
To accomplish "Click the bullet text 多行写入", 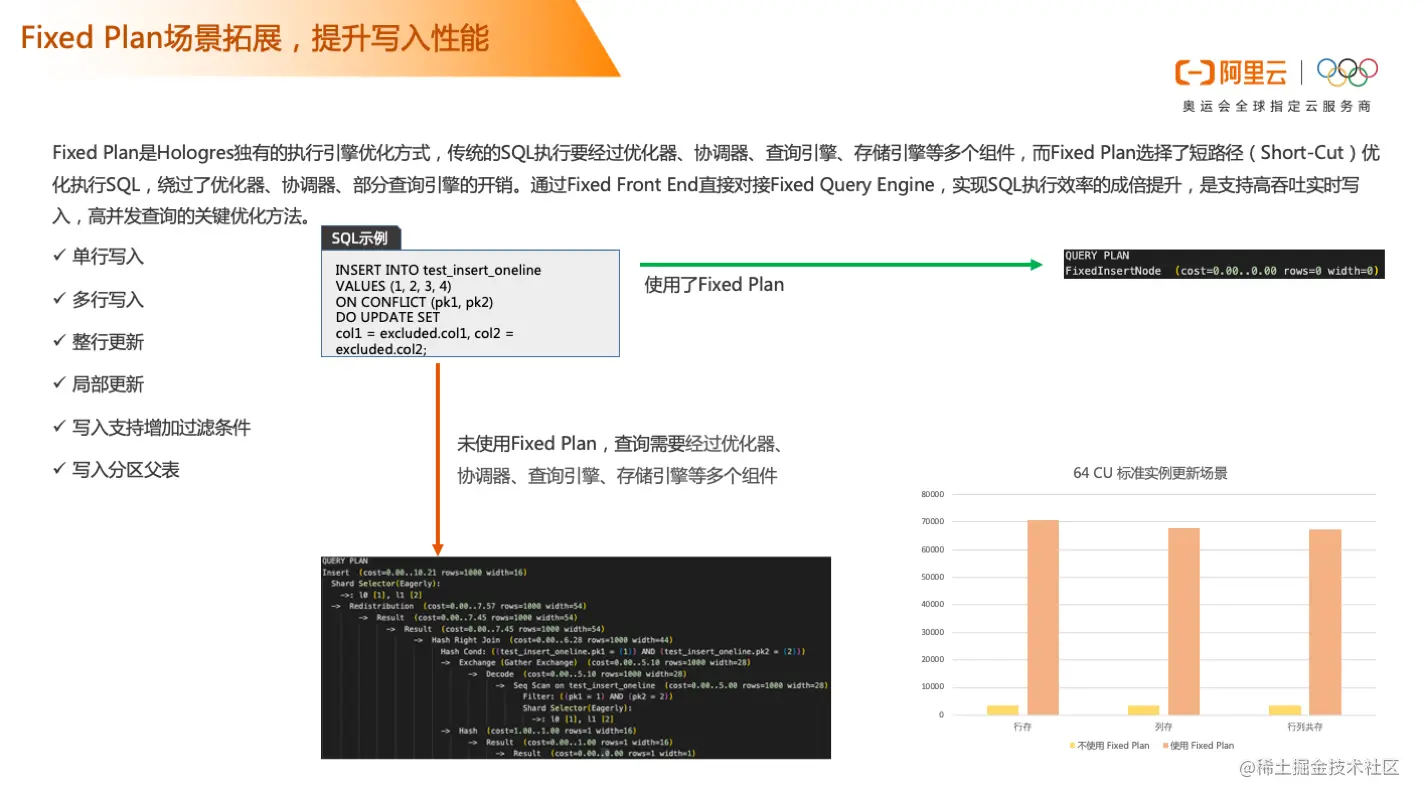I will click(108, 300).
